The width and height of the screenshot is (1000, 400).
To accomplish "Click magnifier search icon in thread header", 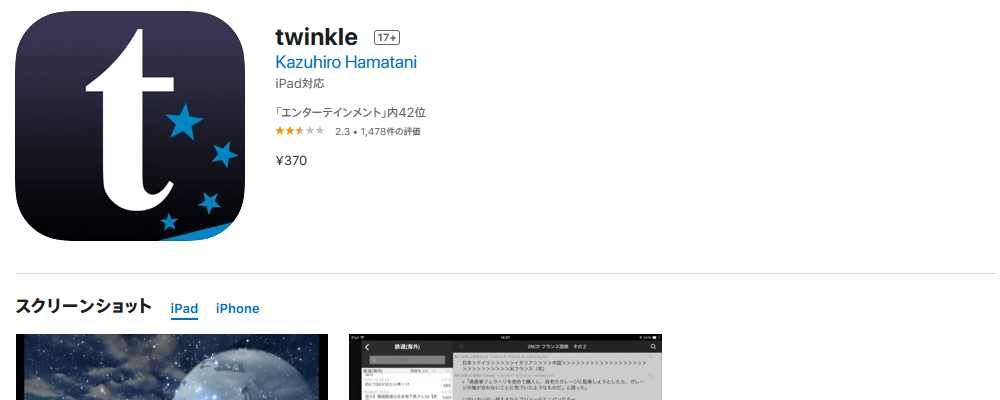I will (x=653, y=346).
